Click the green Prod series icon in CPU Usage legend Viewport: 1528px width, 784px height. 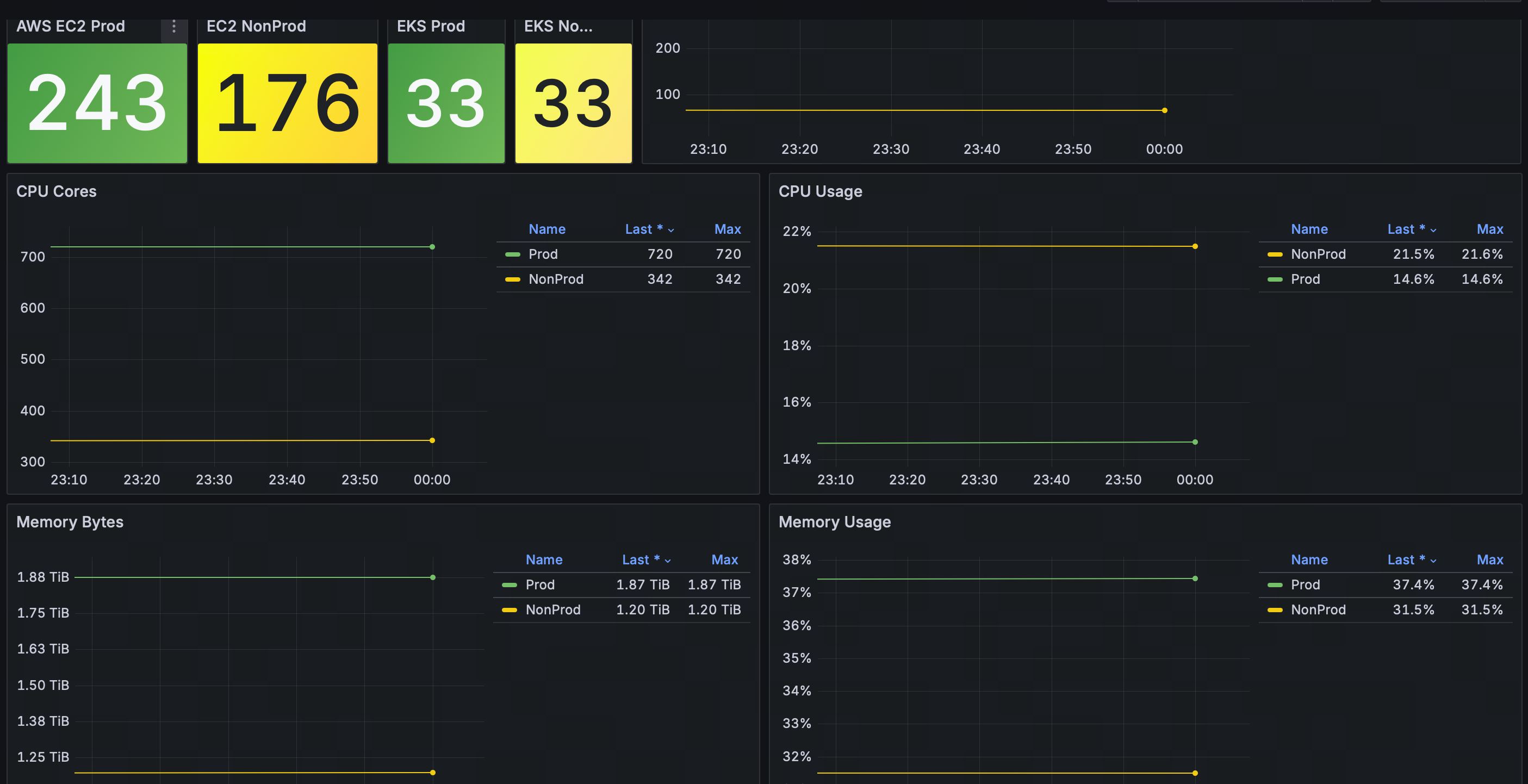tap(1274, 279)
